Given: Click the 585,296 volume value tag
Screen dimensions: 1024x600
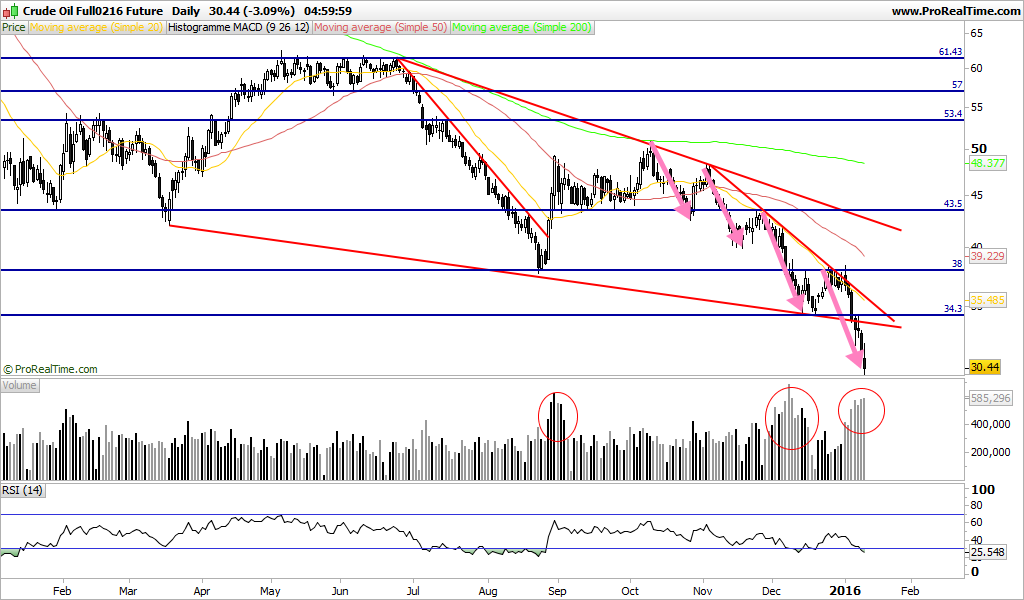Looking at the screenshot, I should pos(990,398).
